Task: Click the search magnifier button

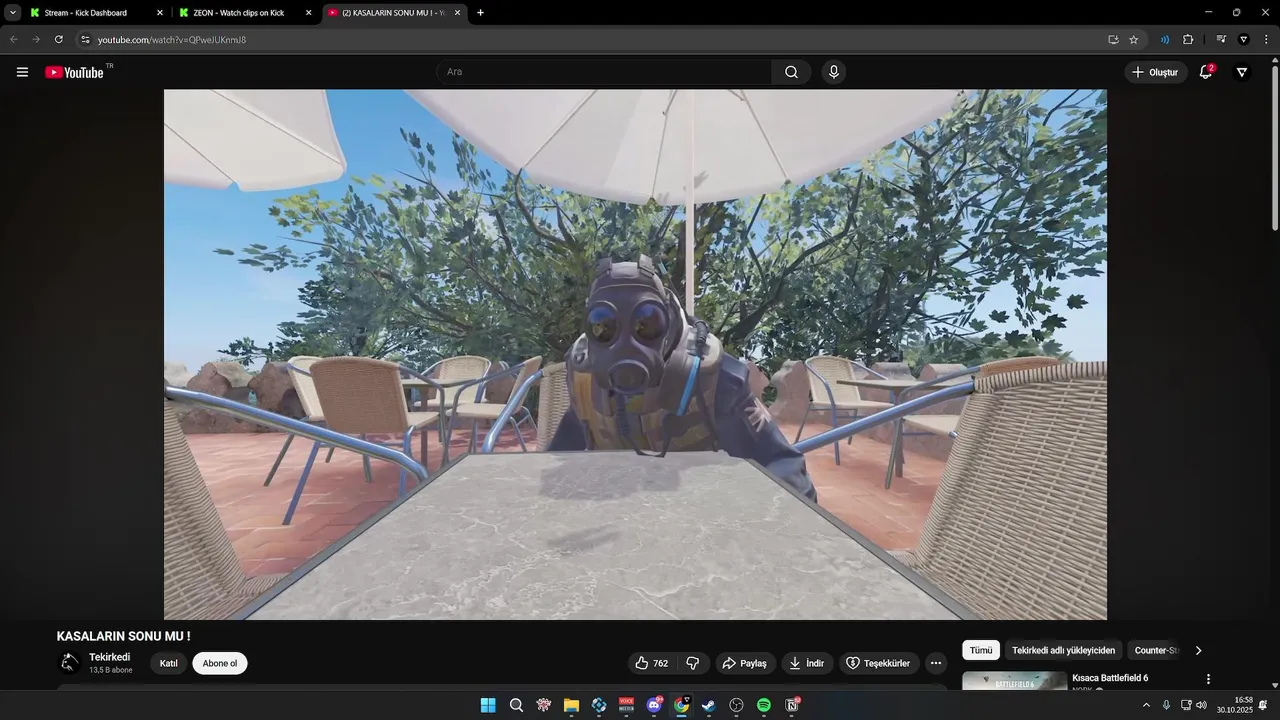Action: pos(791,72)
